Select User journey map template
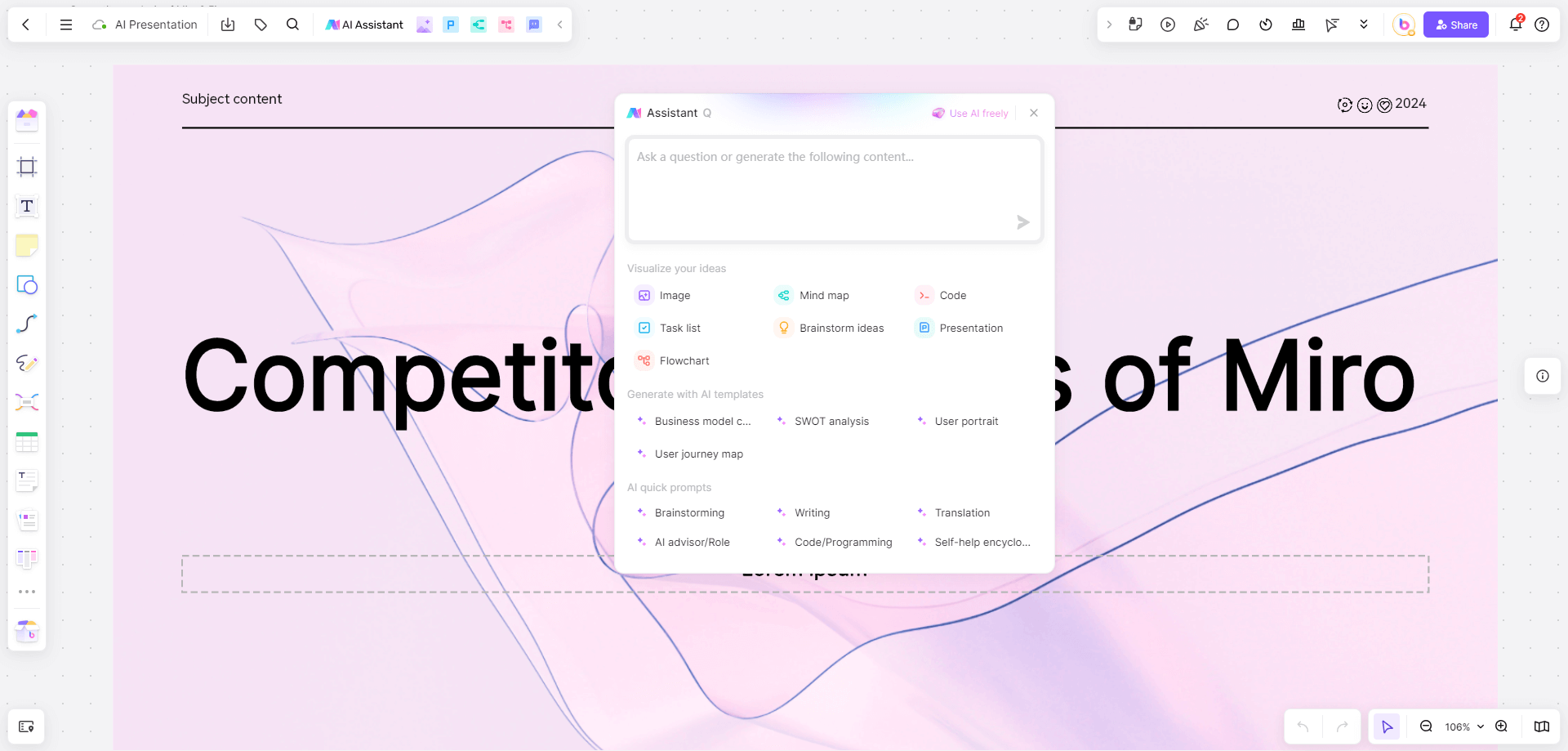1568x751 pixels. [x=690, y=454]
